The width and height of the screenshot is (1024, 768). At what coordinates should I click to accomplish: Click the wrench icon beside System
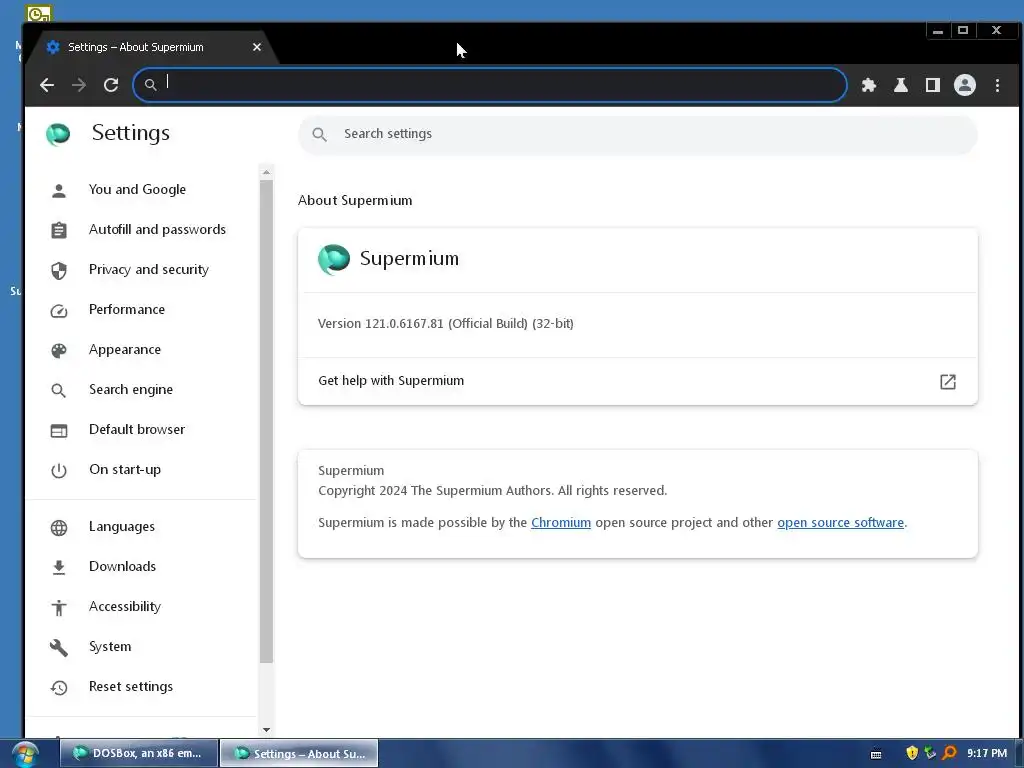click(x=59, y=647)
